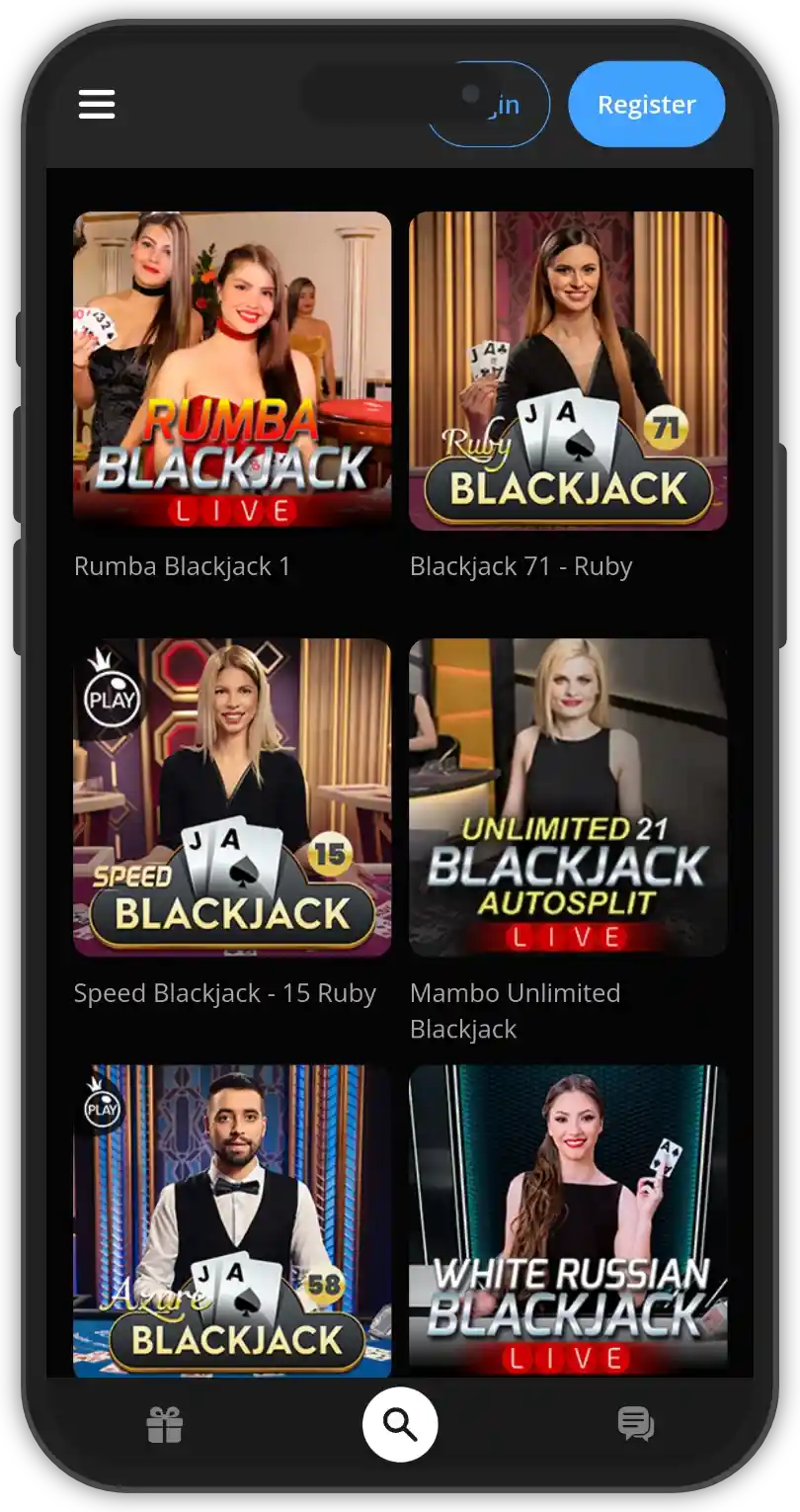Viewport: 800px width, 1512px height.
Task: Click the Login button
Action: pyautogui.click(x=488, y=104)
